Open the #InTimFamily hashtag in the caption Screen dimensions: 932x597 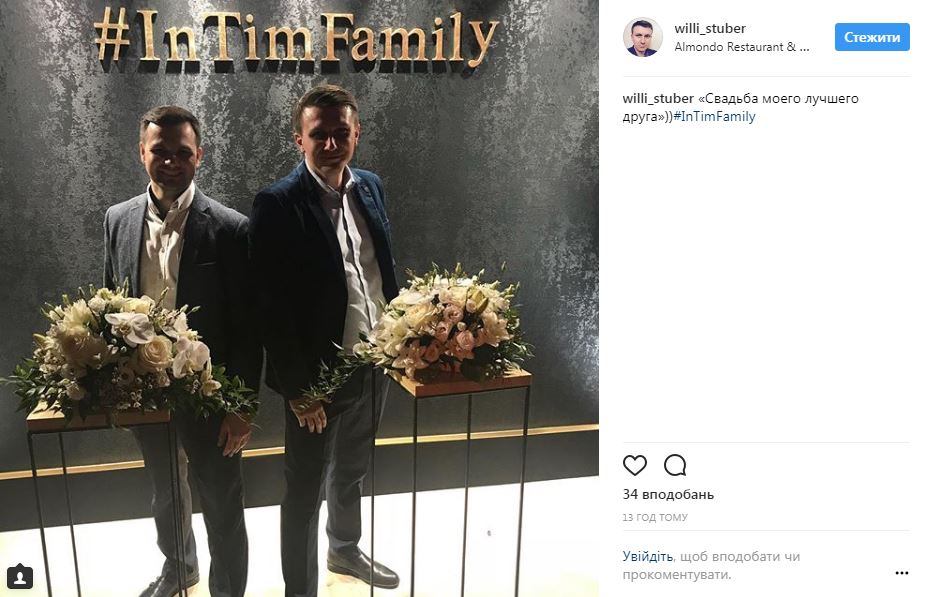tap(714, 117)
